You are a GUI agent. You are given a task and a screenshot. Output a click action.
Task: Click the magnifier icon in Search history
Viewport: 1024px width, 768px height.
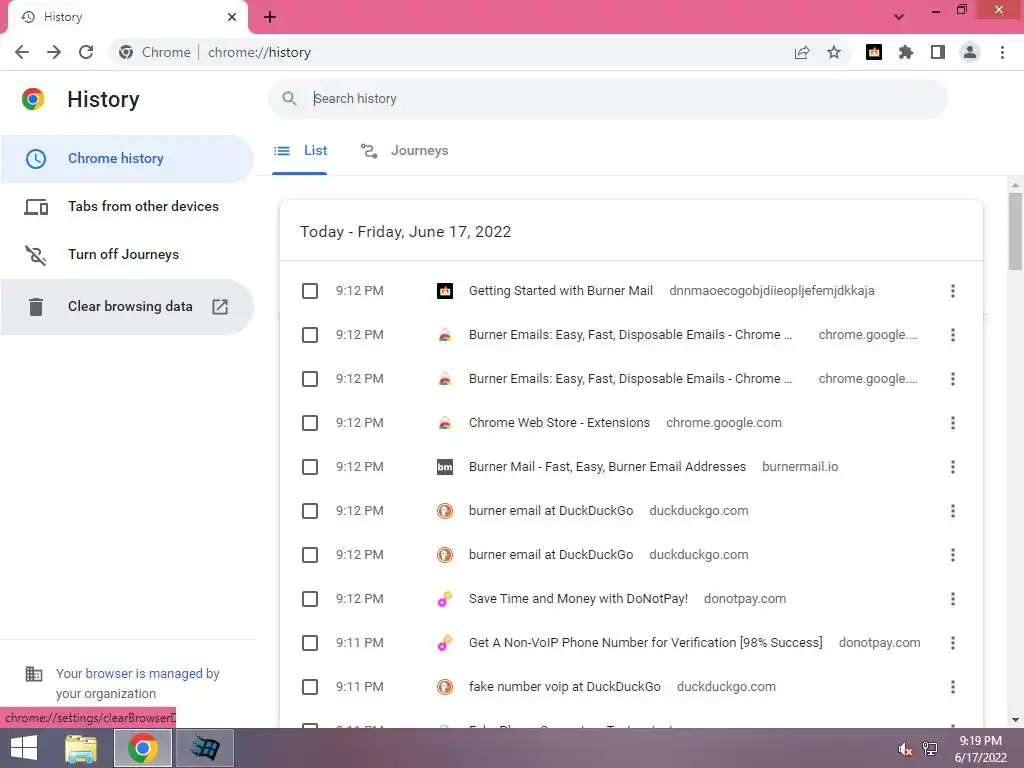click(x=289, y=99)
